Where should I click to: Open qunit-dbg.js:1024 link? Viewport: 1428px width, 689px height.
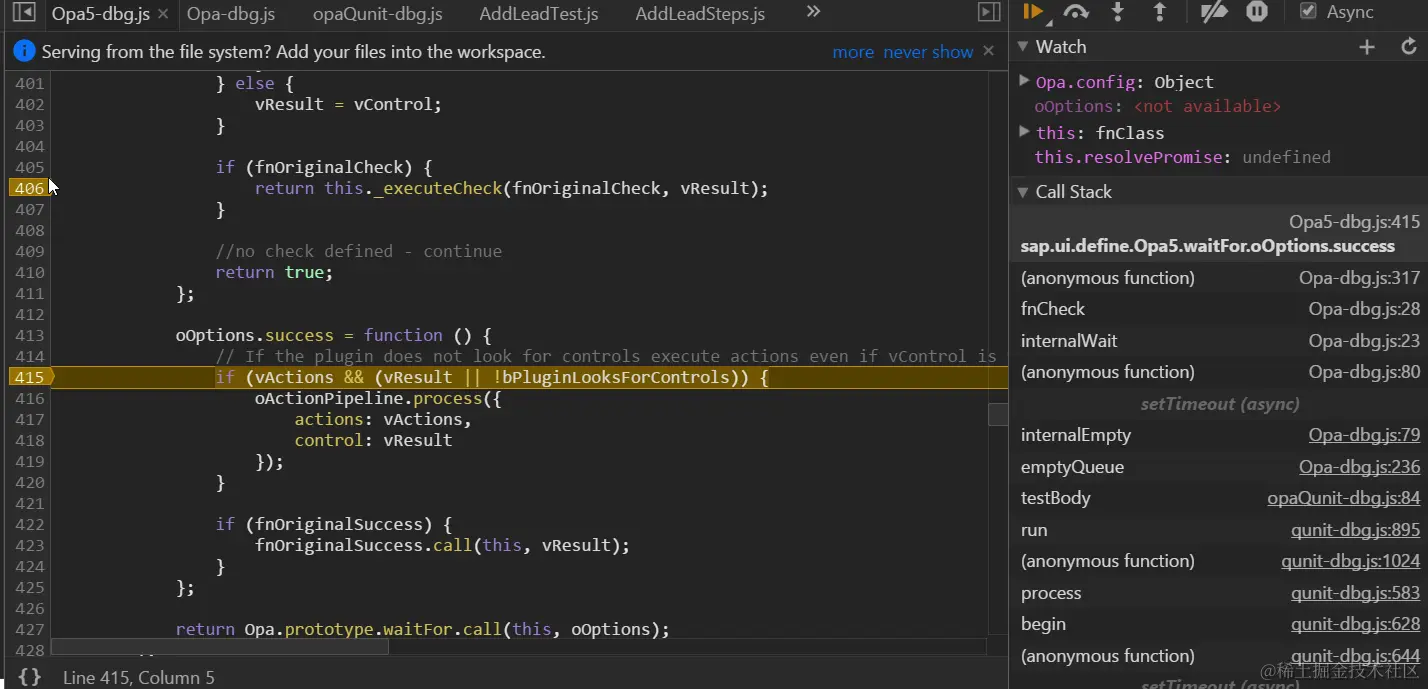[1350, 561]
